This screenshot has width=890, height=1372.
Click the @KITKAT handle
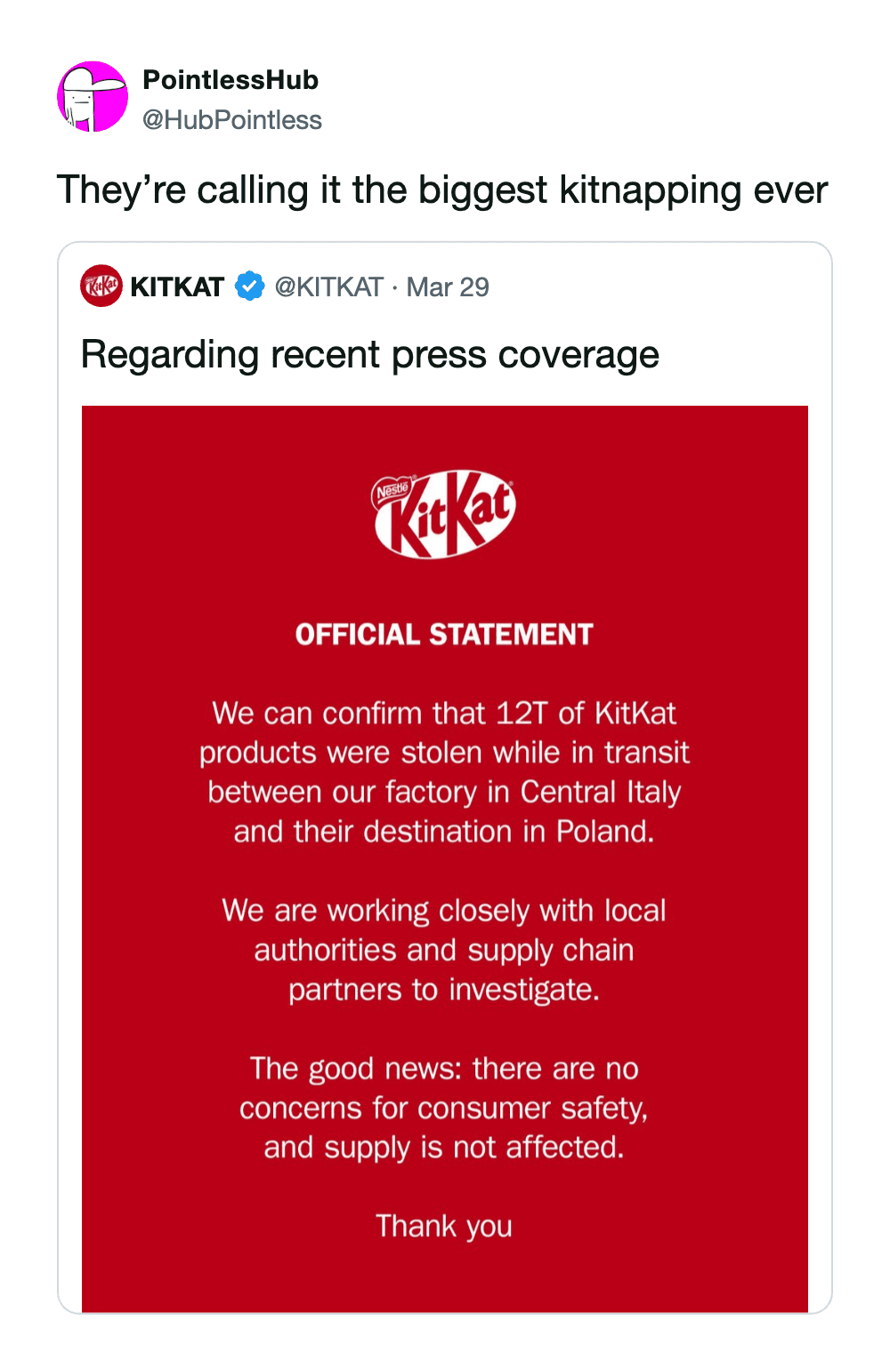328,287
